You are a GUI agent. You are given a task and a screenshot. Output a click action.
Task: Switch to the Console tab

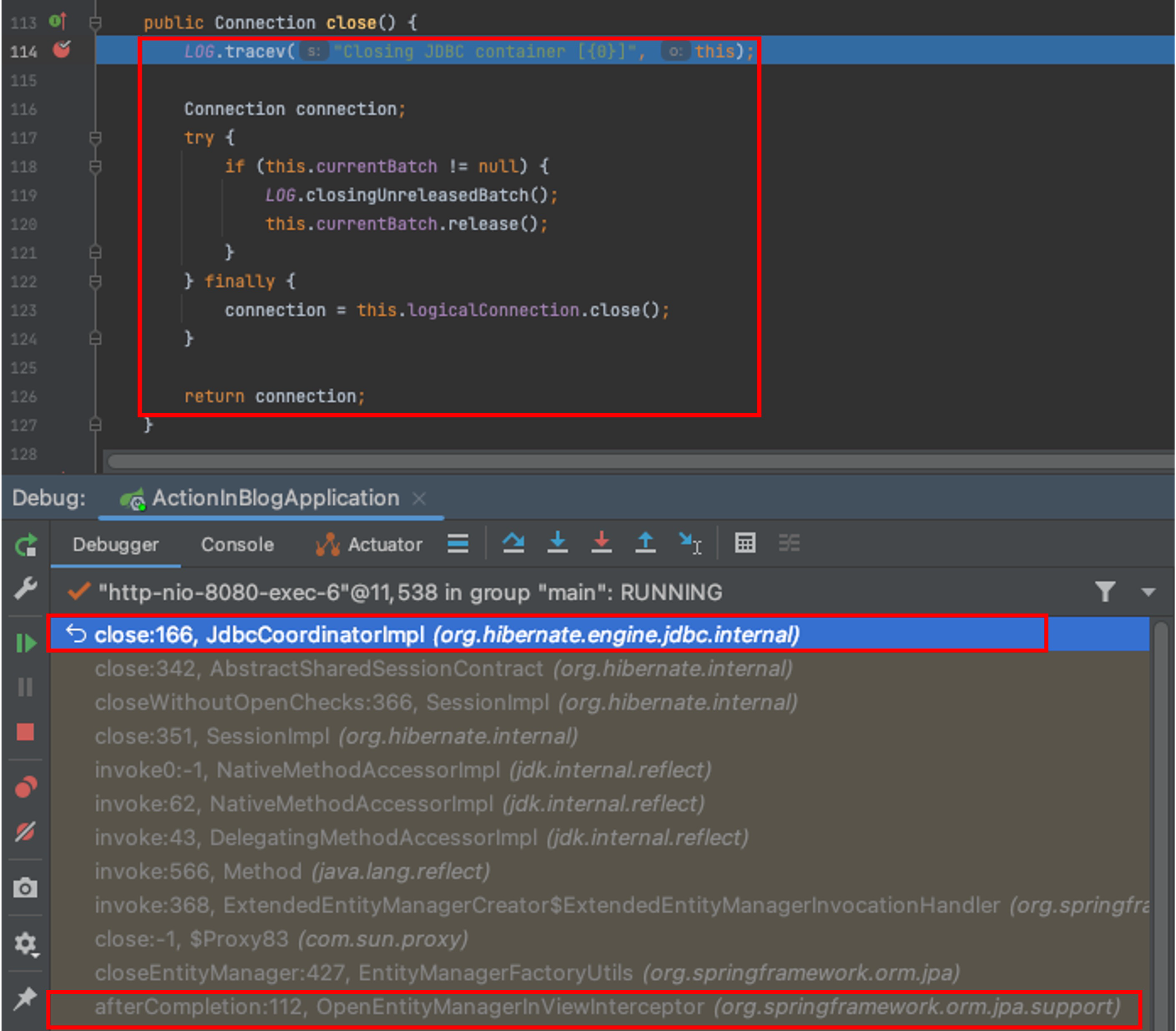237,544
